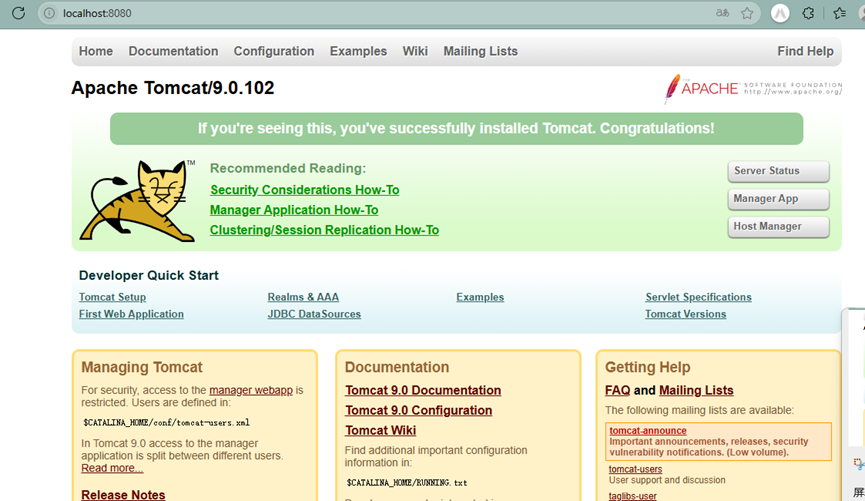Open Servlet Specifications link

[698, 297]
